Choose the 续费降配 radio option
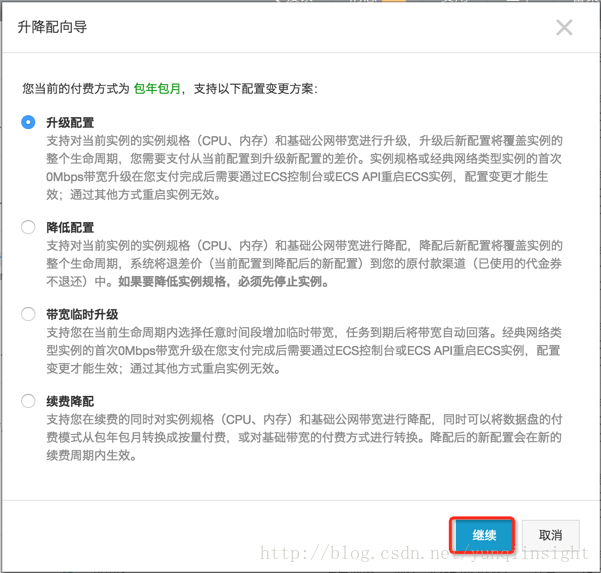The width and height of the screenshot is (601, 573). pos(28,401)
